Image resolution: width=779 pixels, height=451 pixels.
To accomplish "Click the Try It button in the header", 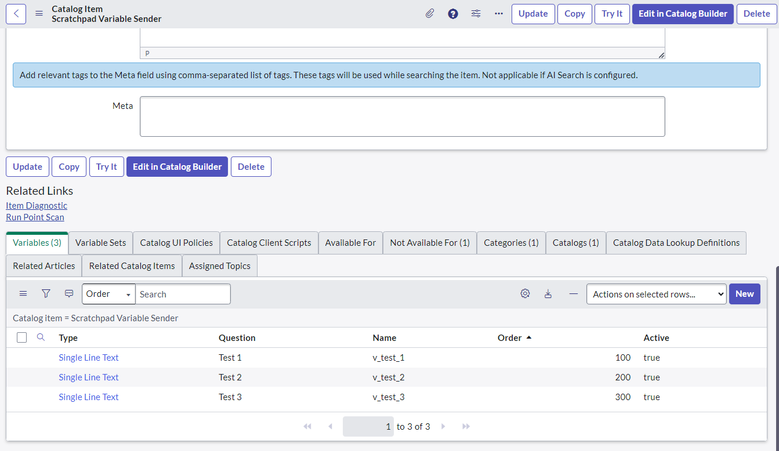I will pyautogui.click(x=612, y=13).
